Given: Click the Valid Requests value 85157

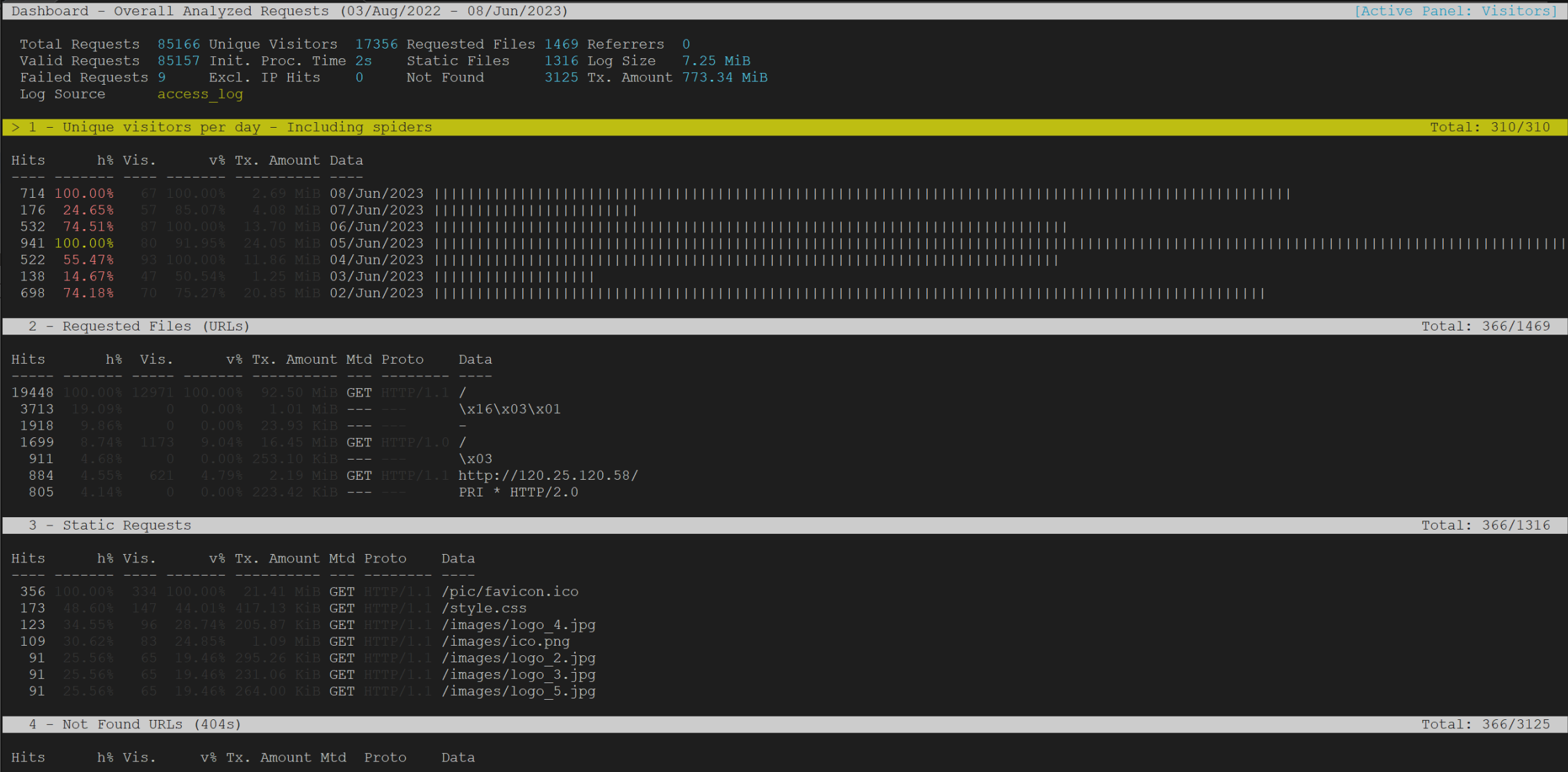Looking at the screenshot, I should pyautogui.click(x=178, y=61).
